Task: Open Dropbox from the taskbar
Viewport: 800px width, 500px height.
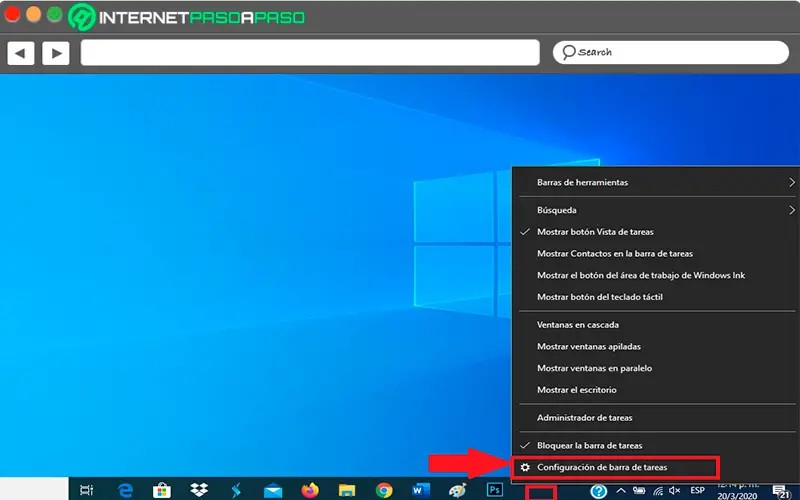Action: [199, 490]
